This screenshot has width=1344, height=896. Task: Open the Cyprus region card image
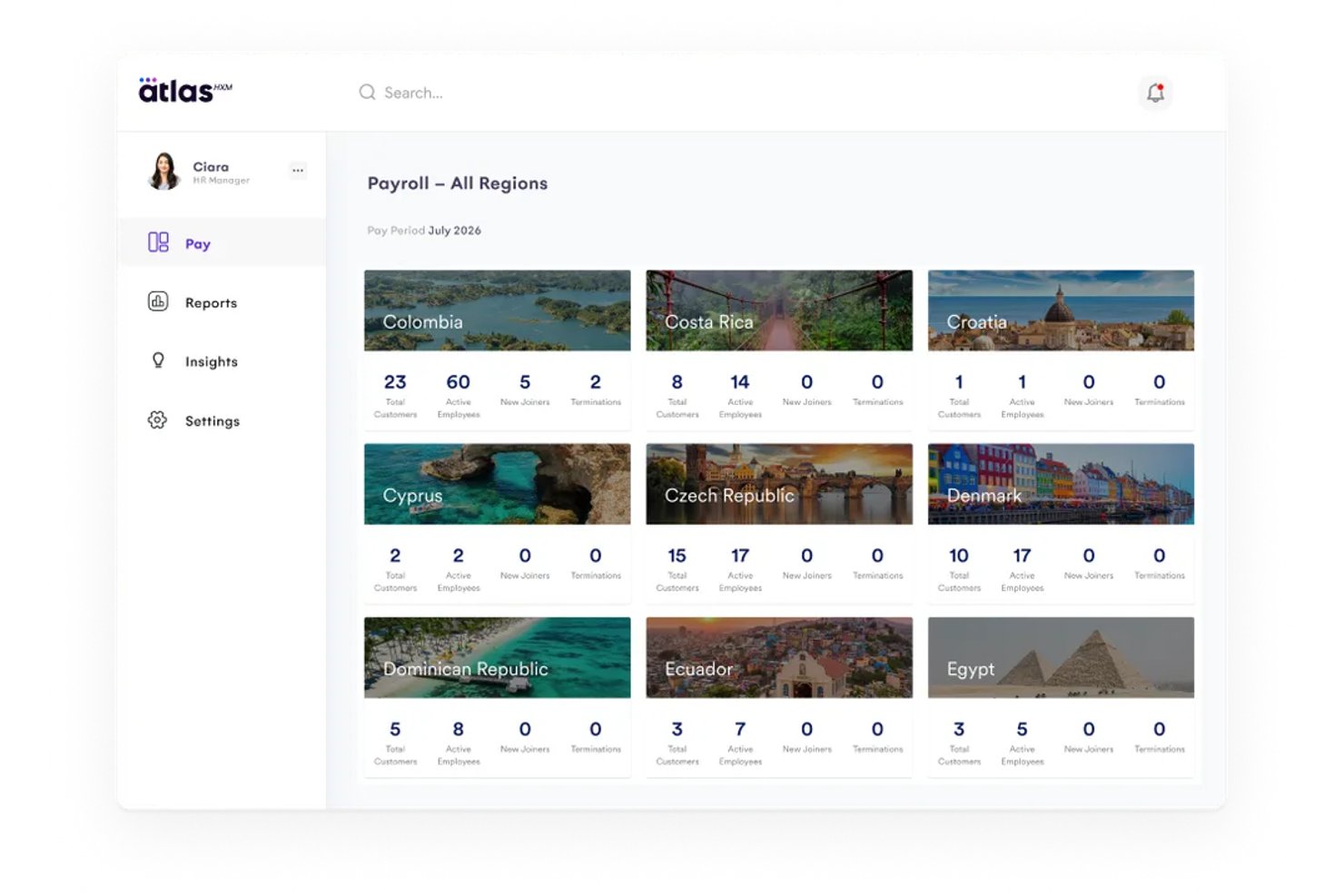point(498,484)
